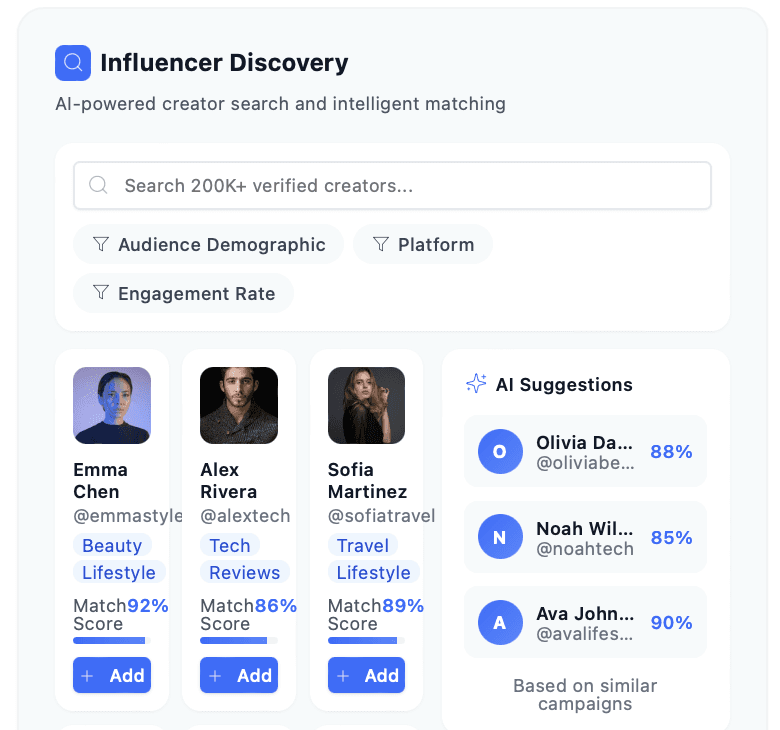The height and width of the screenshot is (730, 780).
Task: Add Alex Rivera to campaign
Action: [239, 675]
